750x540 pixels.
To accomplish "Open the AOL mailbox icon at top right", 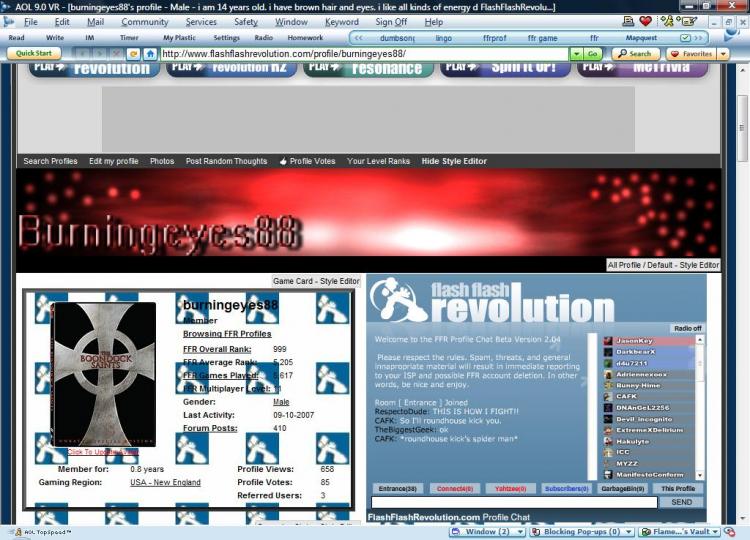I will click(x=629, y=21).
